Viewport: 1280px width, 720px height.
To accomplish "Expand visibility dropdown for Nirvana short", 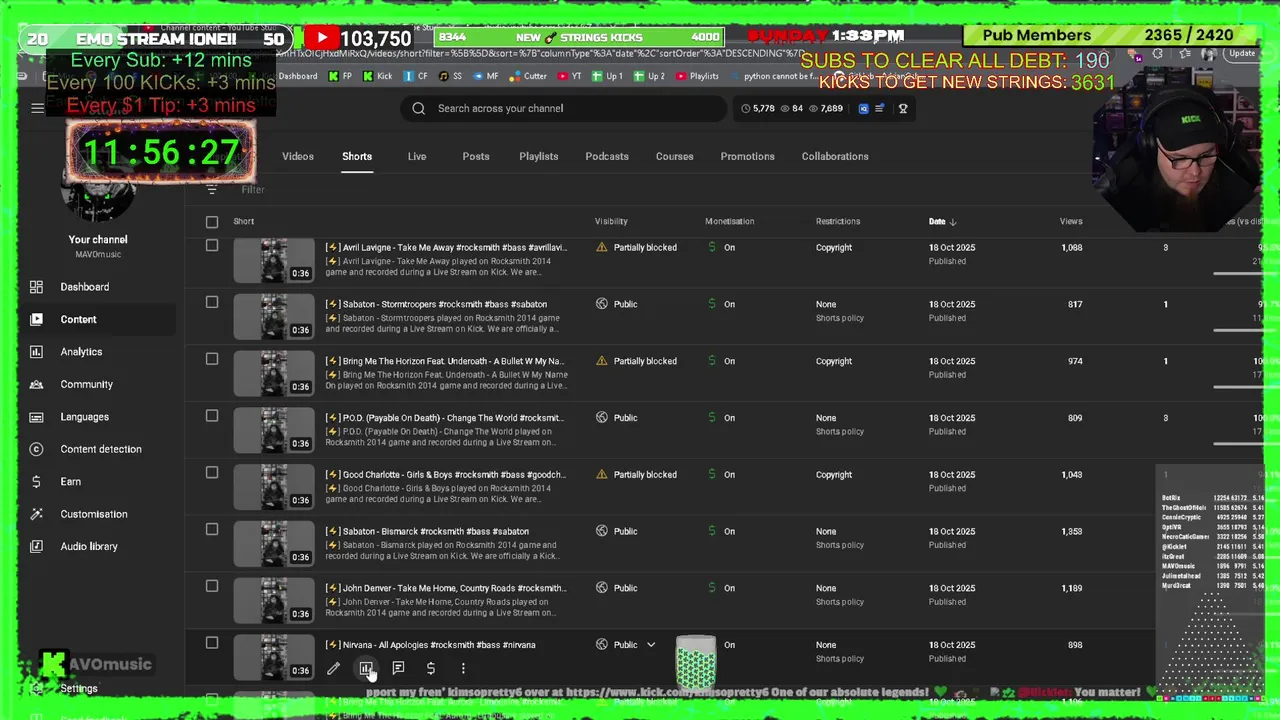I will coord(651,645).
